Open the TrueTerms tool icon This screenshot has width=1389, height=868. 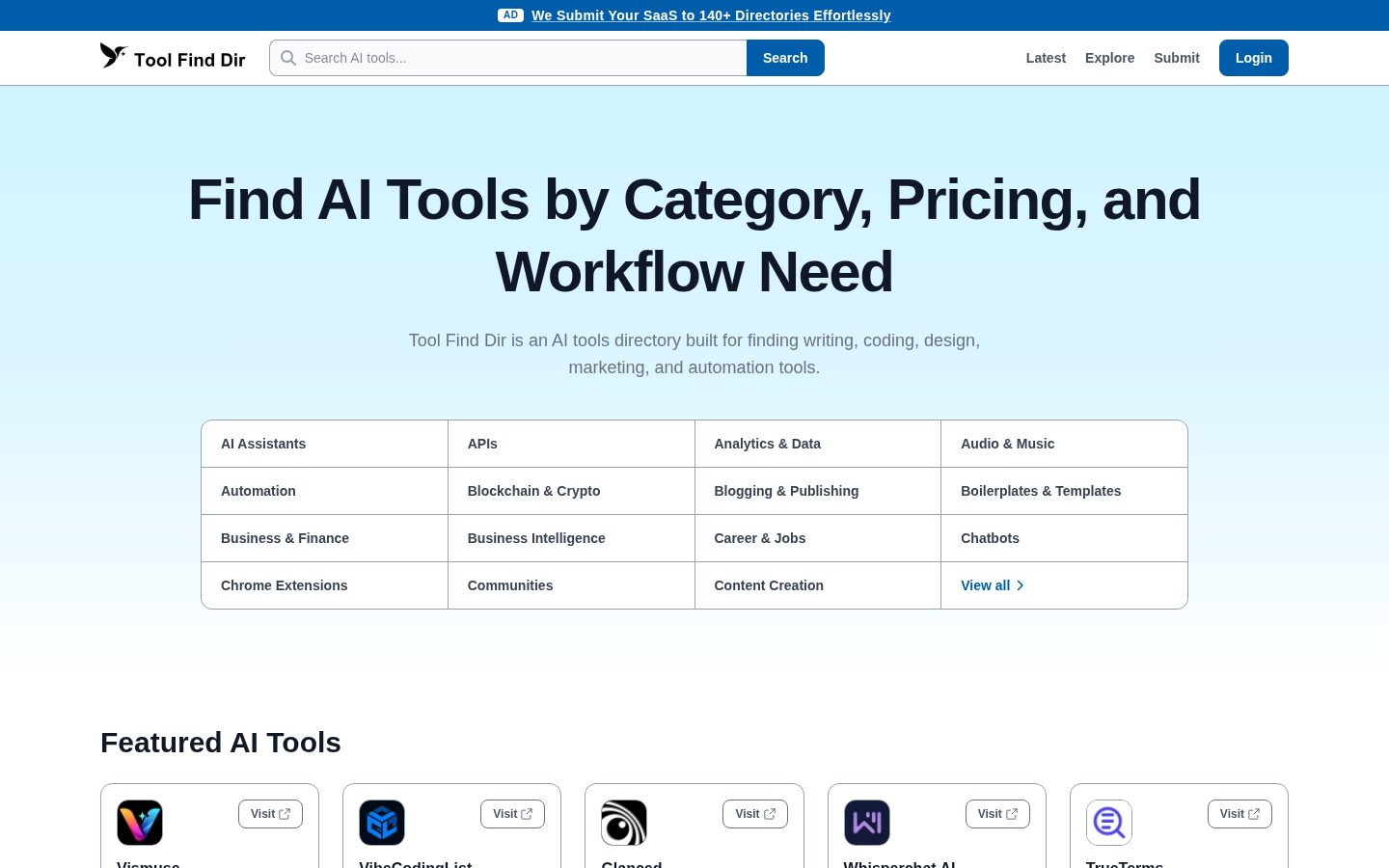[1109, 823]
